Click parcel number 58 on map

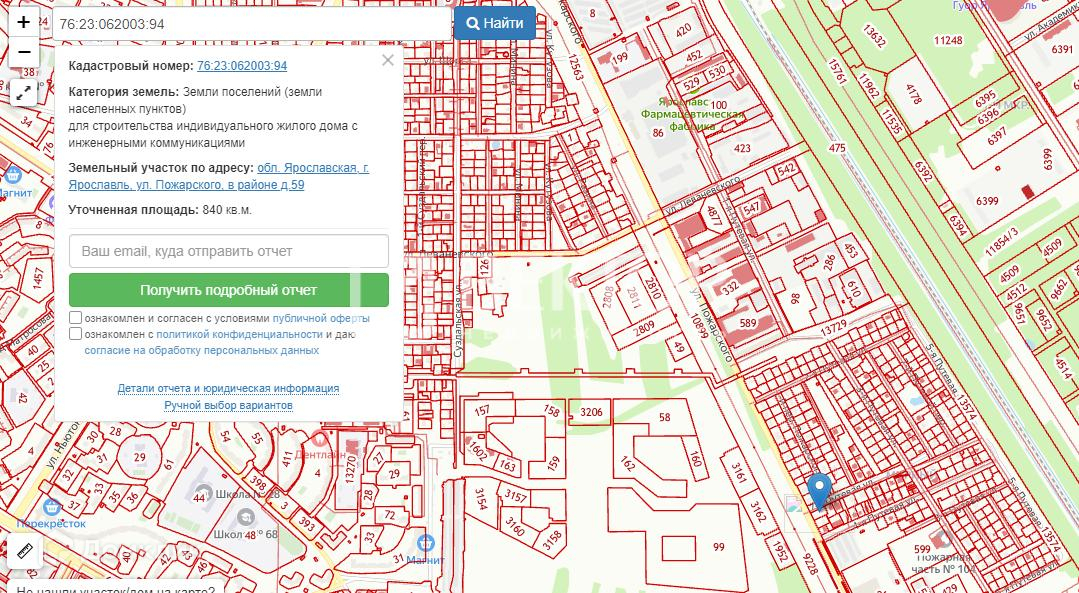[664, 418]
